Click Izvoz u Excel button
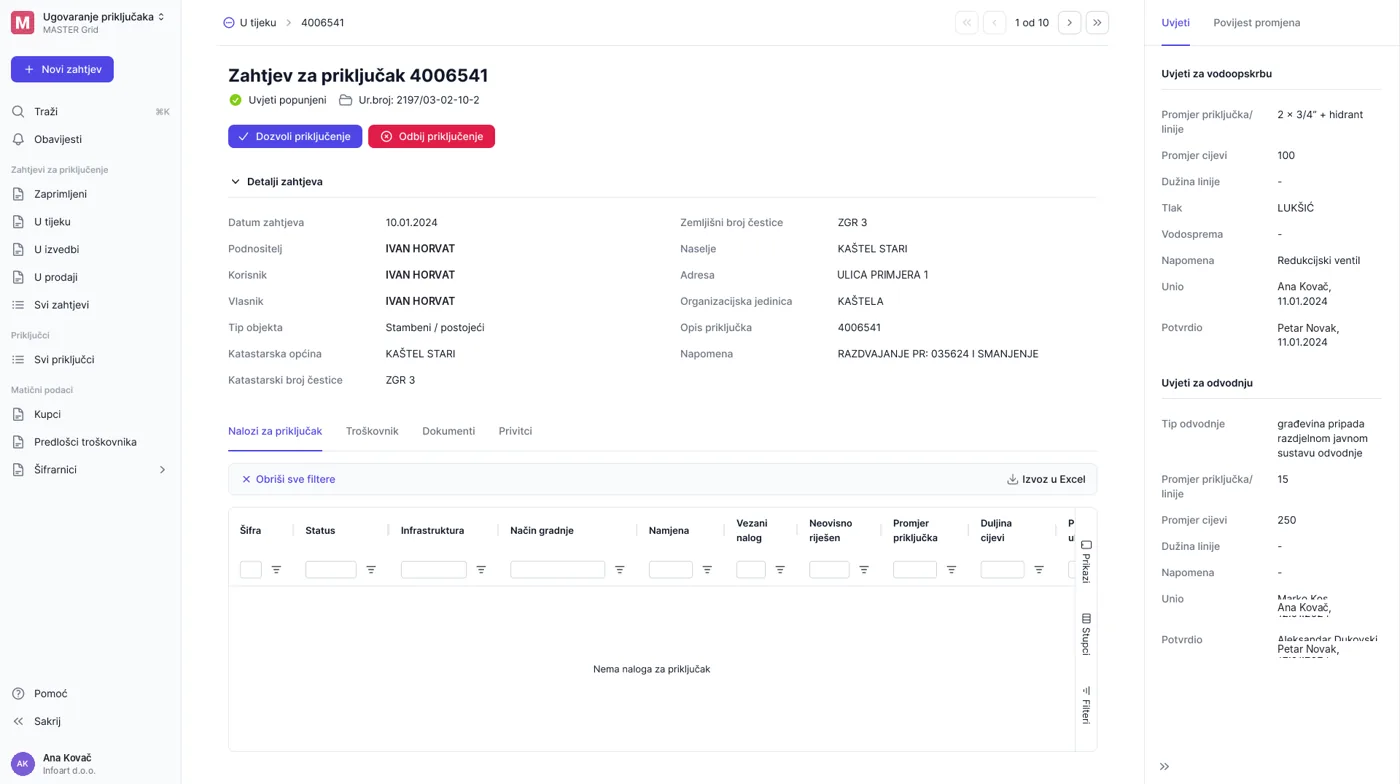Image resolution: width=1400 pixels, height=784 pixels. point(1046,479)
